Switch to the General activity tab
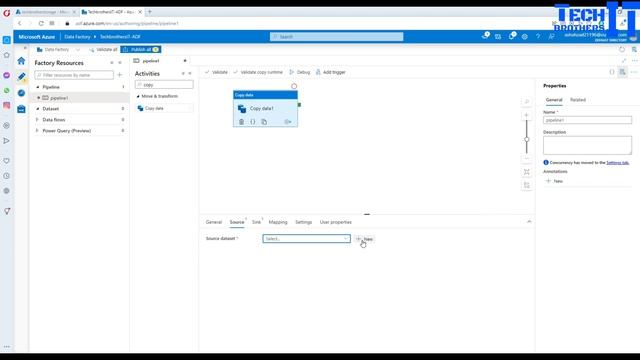 coord(213,222)
